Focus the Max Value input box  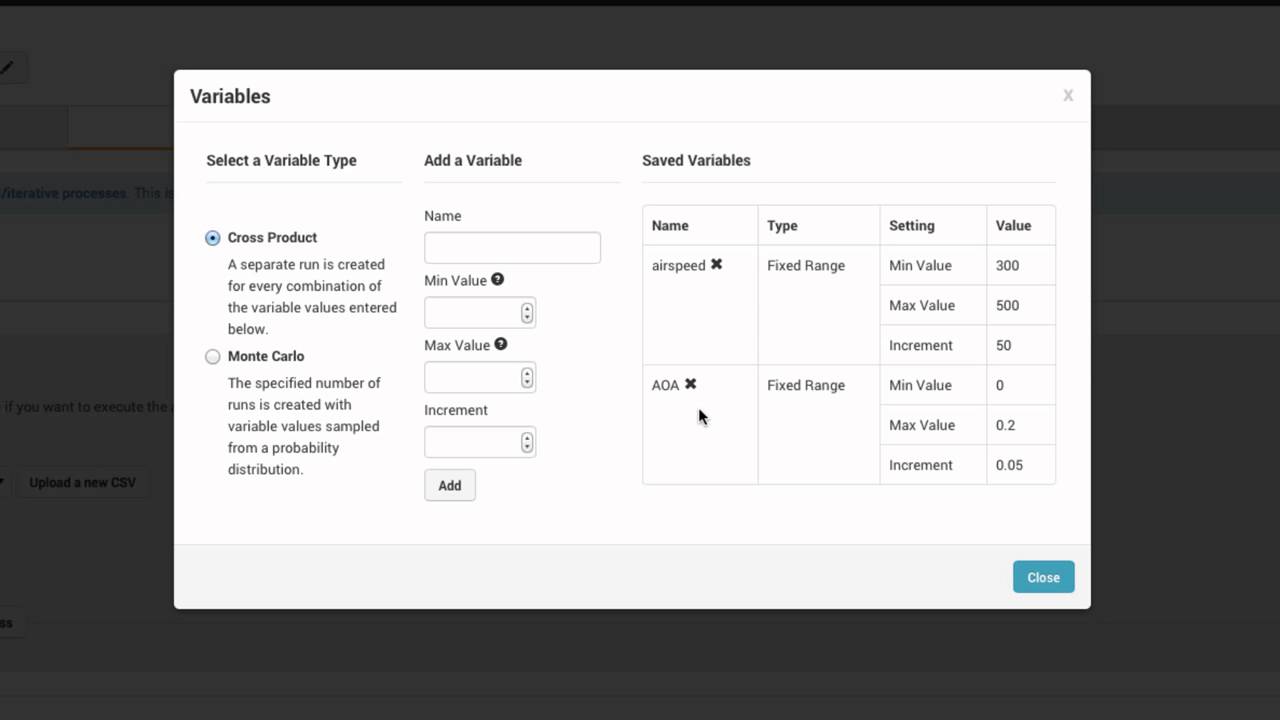472,378
